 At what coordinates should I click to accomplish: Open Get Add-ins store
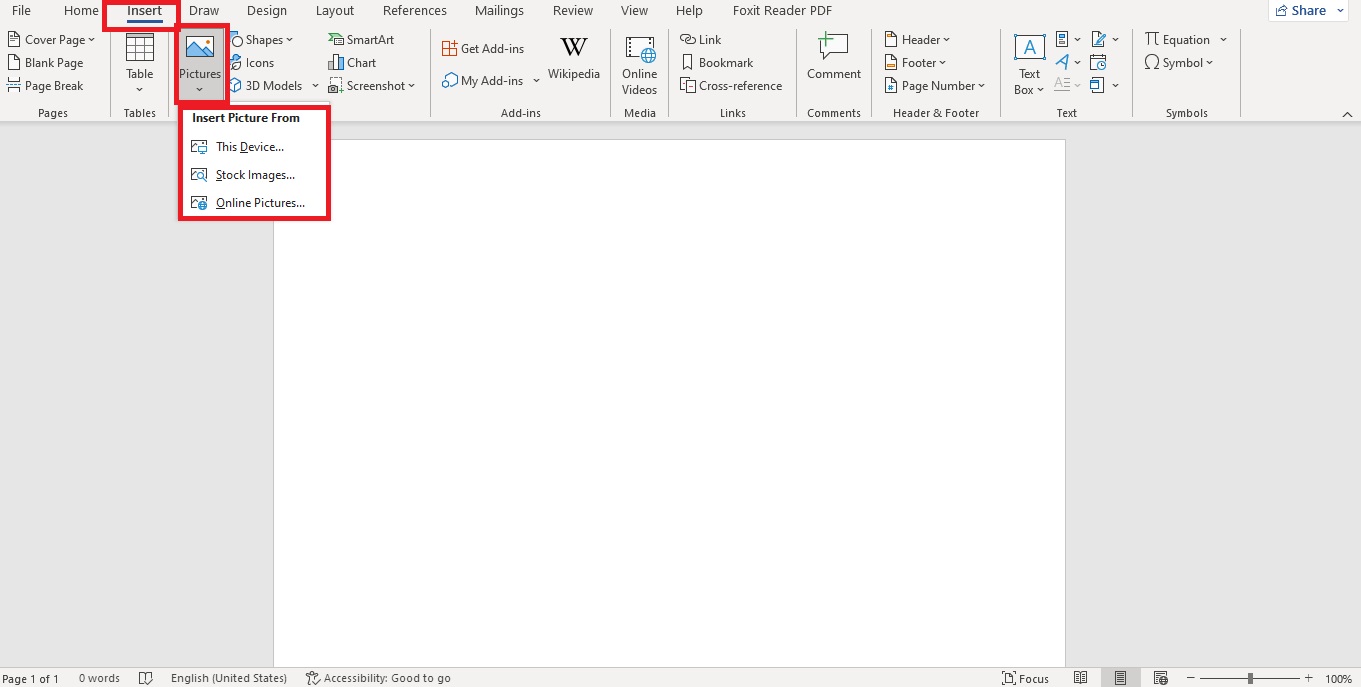pyautogui.click(x=483, y=47)
